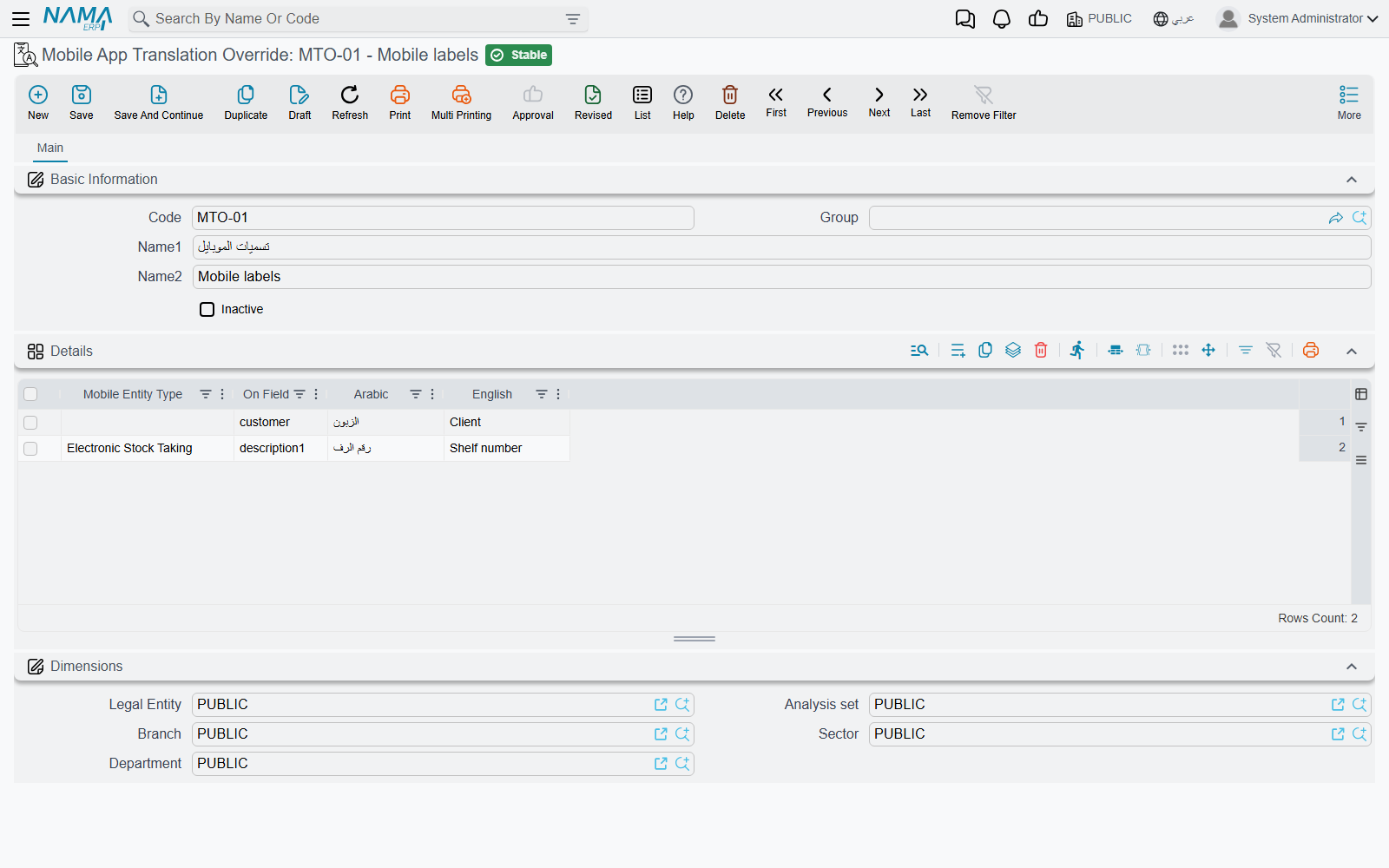Click the Shelf number cell
This screenshot has width=1389, height=868.
507,449
